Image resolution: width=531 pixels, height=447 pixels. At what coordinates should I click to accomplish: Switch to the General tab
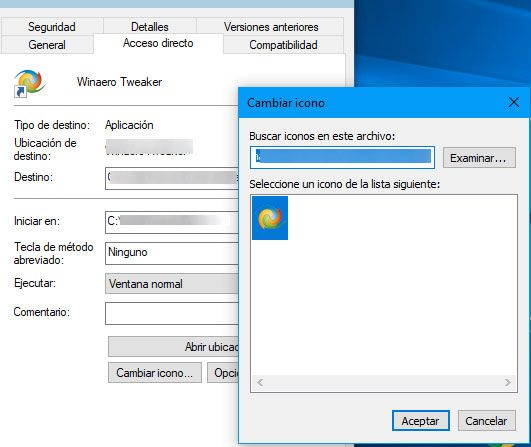pyautogui.click(x=47, y=45)
